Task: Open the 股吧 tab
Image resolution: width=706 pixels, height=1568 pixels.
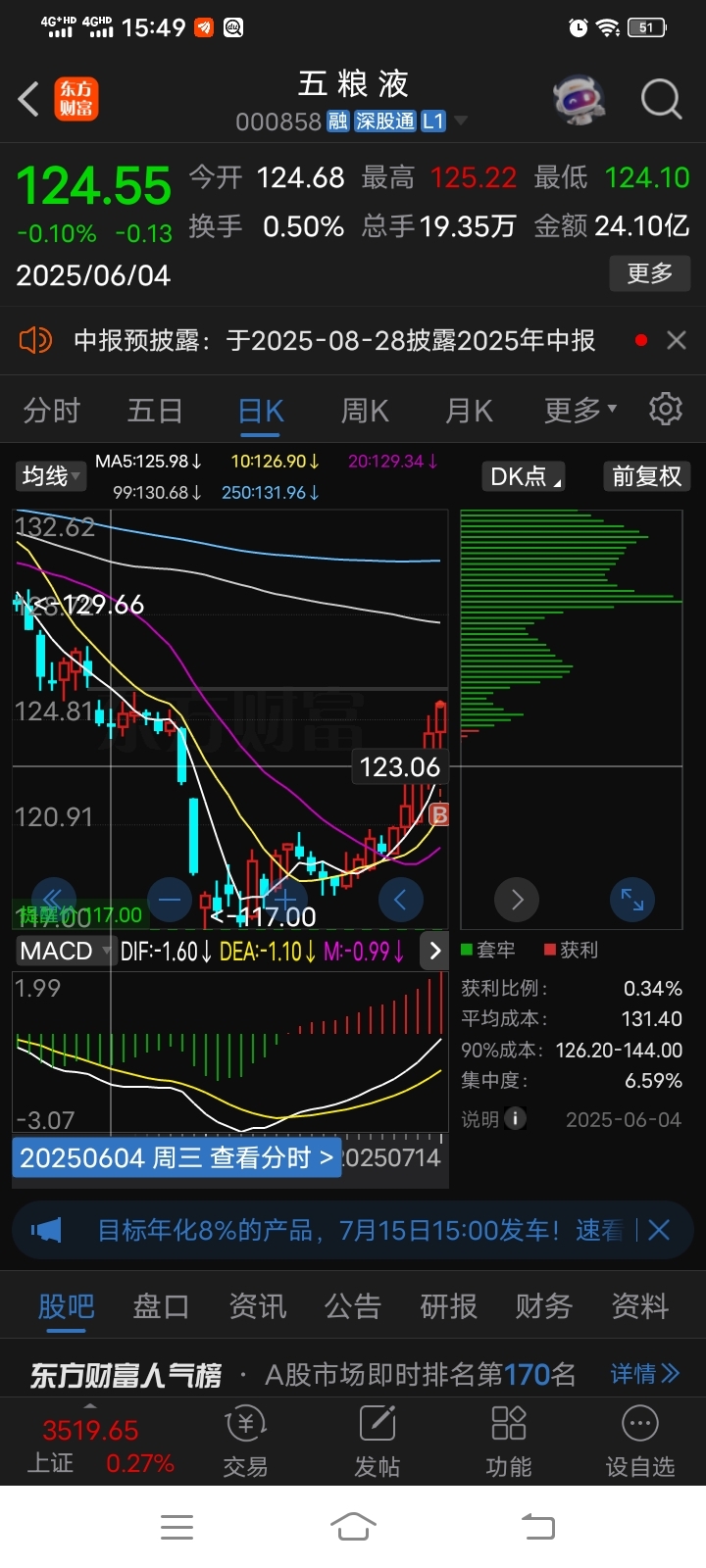Action: click(x=66, y=1306)
